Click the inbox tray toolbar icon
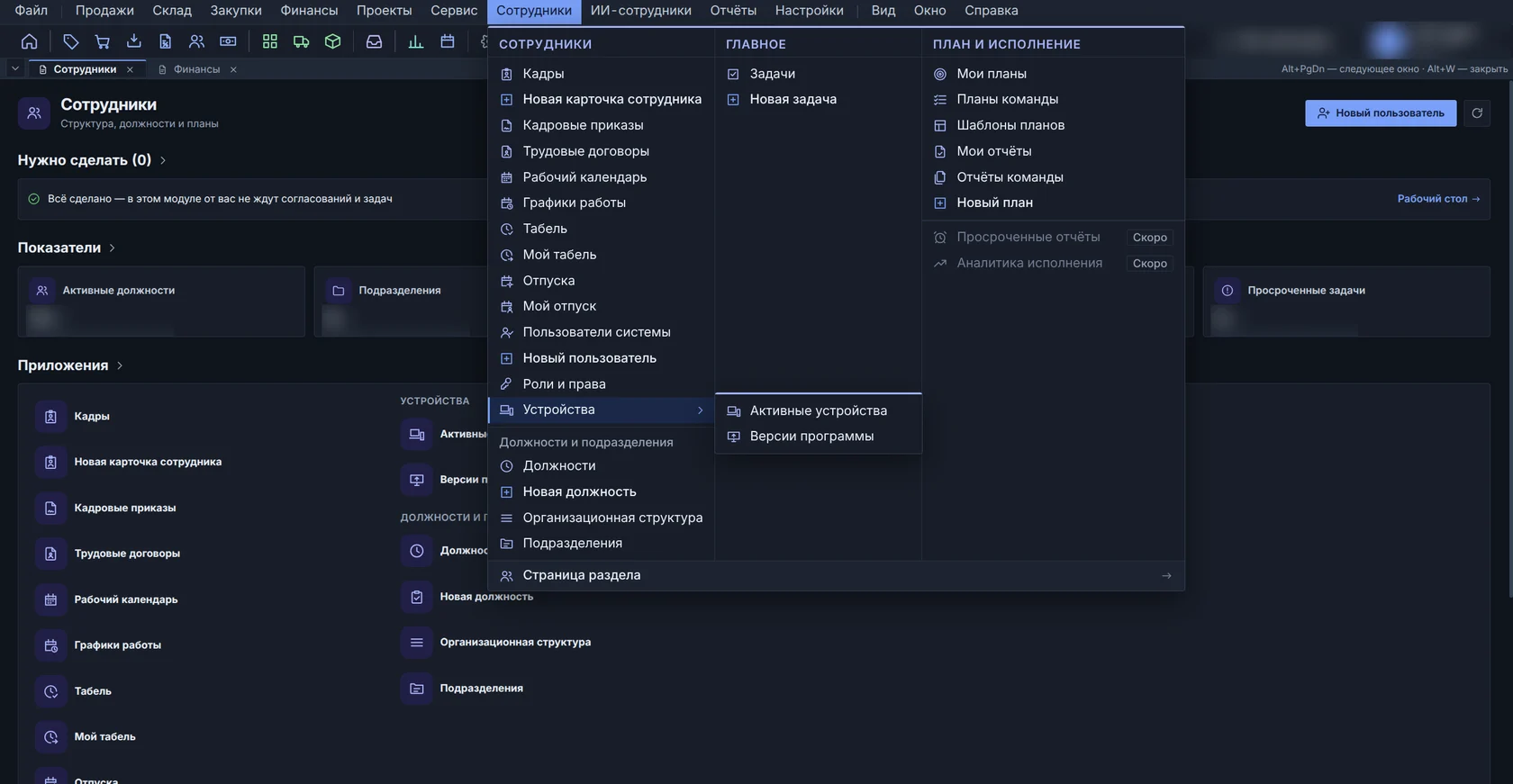Viewport: 1513px width, 784px height. (374, 41)
